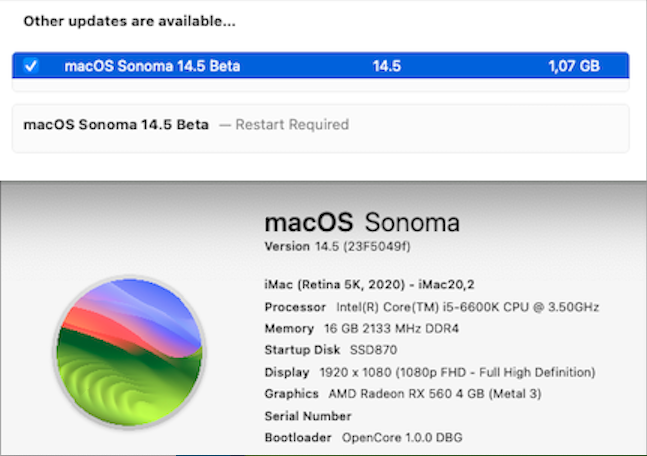
Task: Select the iMac (Retina 5K, 2020) model line
Action: point(369,284)
